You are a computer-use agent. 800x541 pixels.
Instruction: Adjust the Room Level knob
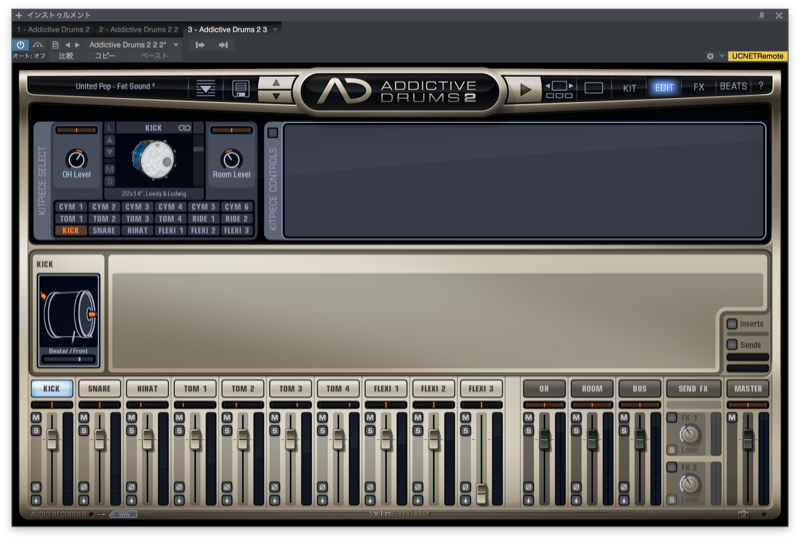click(231, 160)
